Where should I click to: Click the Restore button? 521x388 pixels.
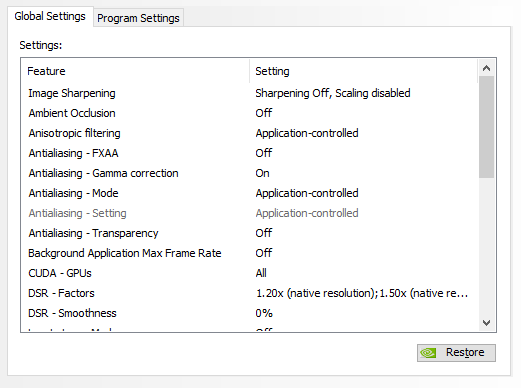click(x=456, y=353)
